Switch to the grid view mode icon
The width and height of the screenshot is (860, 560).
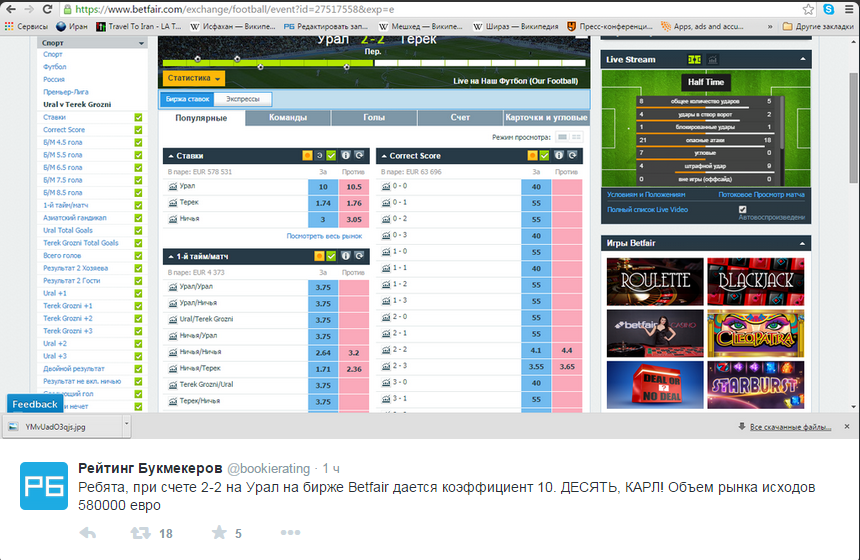(x=576, y=137)
